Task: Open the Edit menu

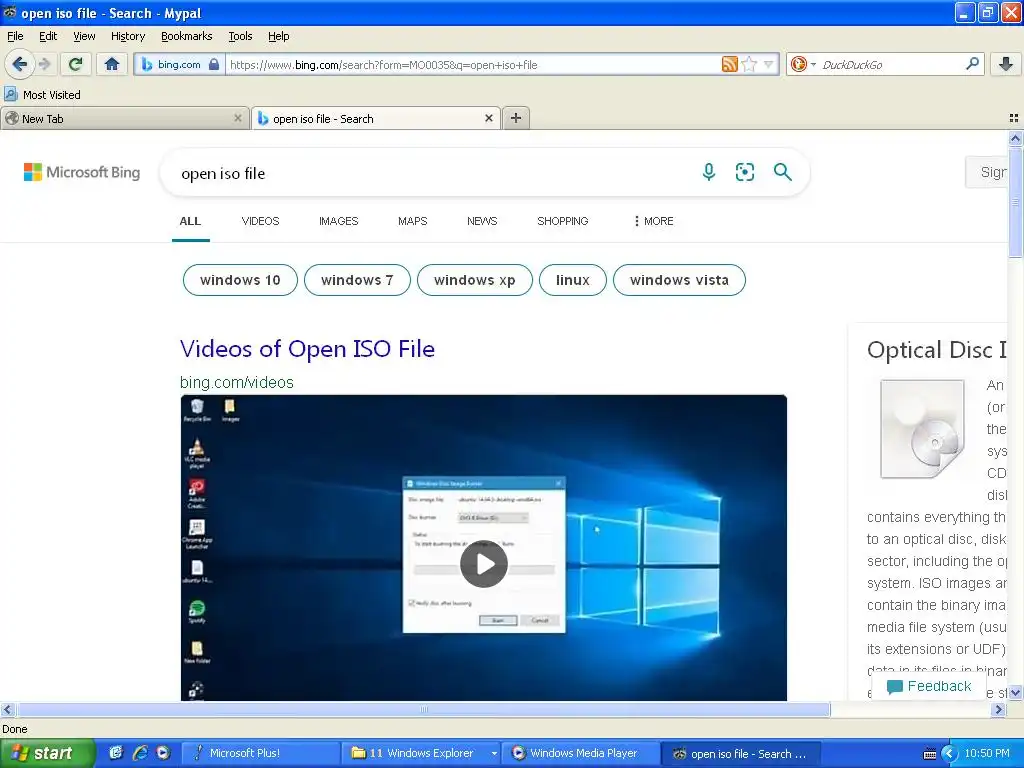Action: (x=48, y=36)
